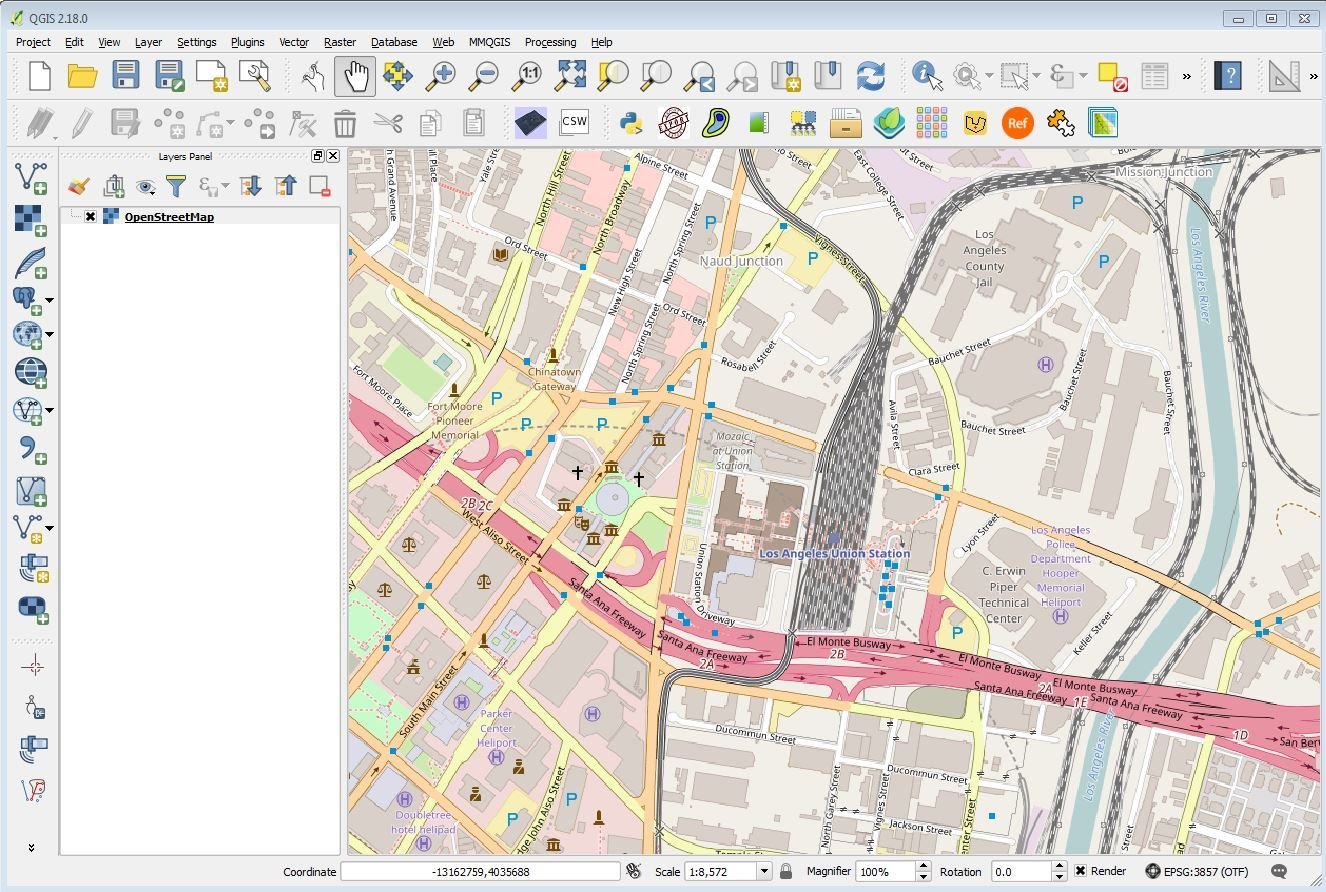Click the delete selected trash icon
The image size is (1326, 892).
click(345, 123)
